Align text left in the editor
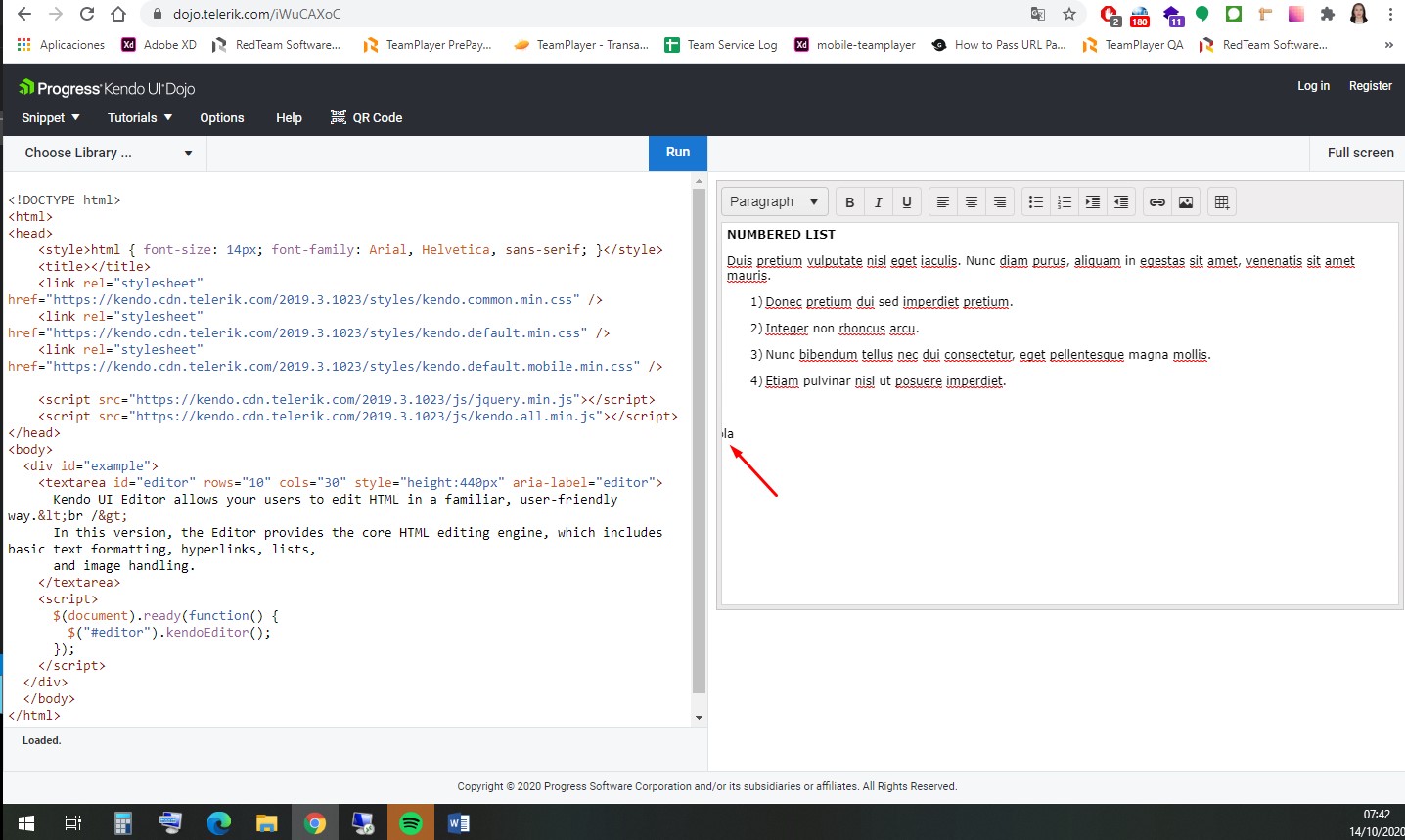 [x=943, y=202]
